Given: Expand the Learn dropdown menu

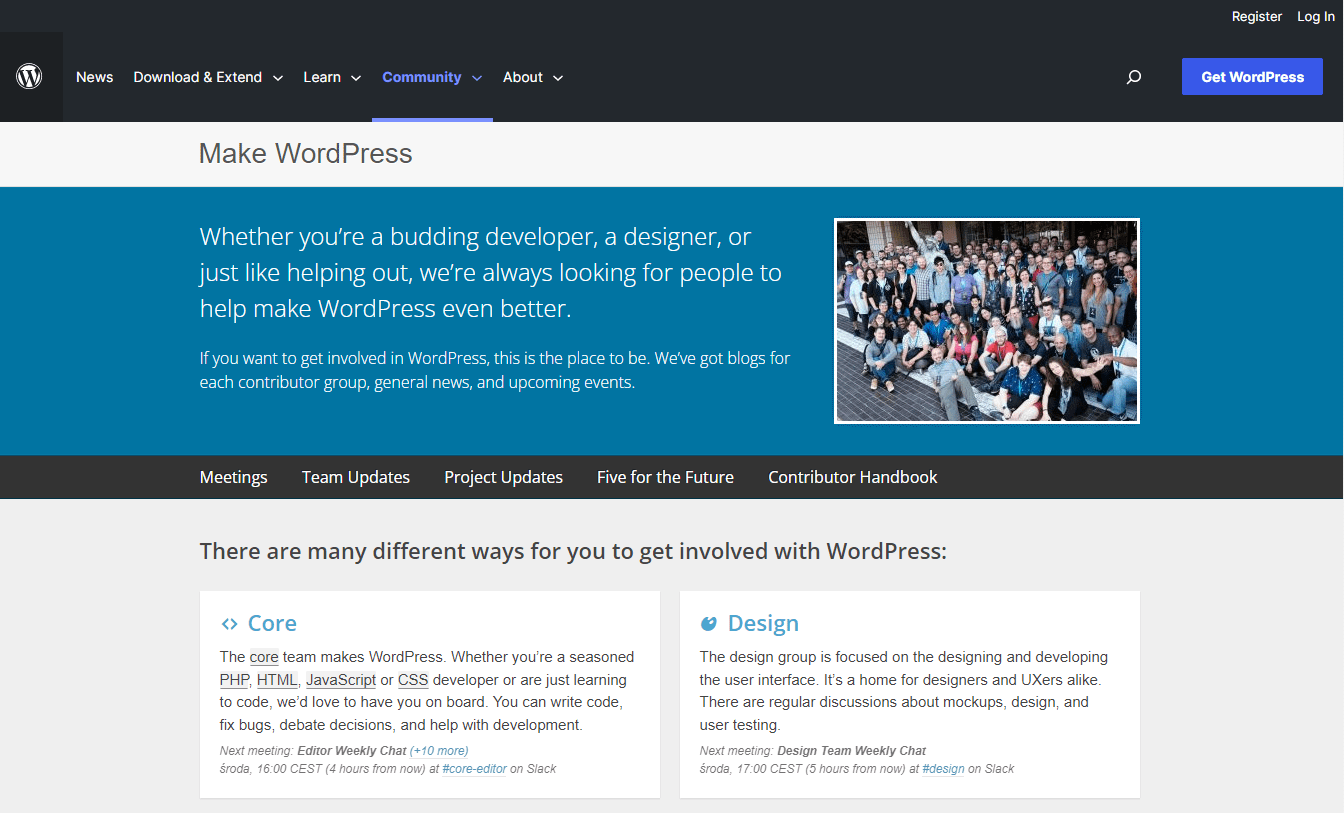Looking at the screenshot, I should pos(332,77).
